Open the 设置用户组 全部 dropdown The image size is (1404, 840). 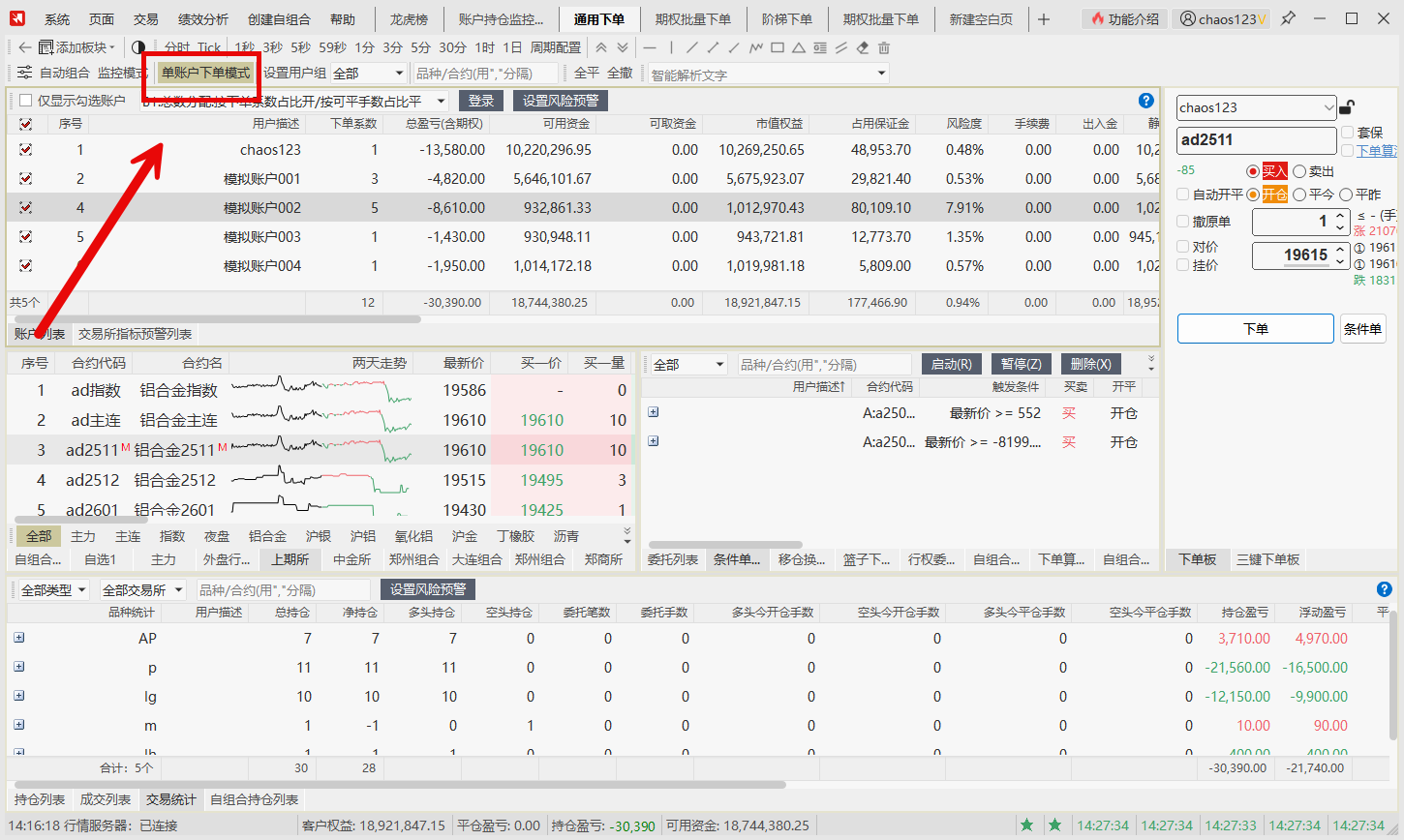(x=368, y=73)
